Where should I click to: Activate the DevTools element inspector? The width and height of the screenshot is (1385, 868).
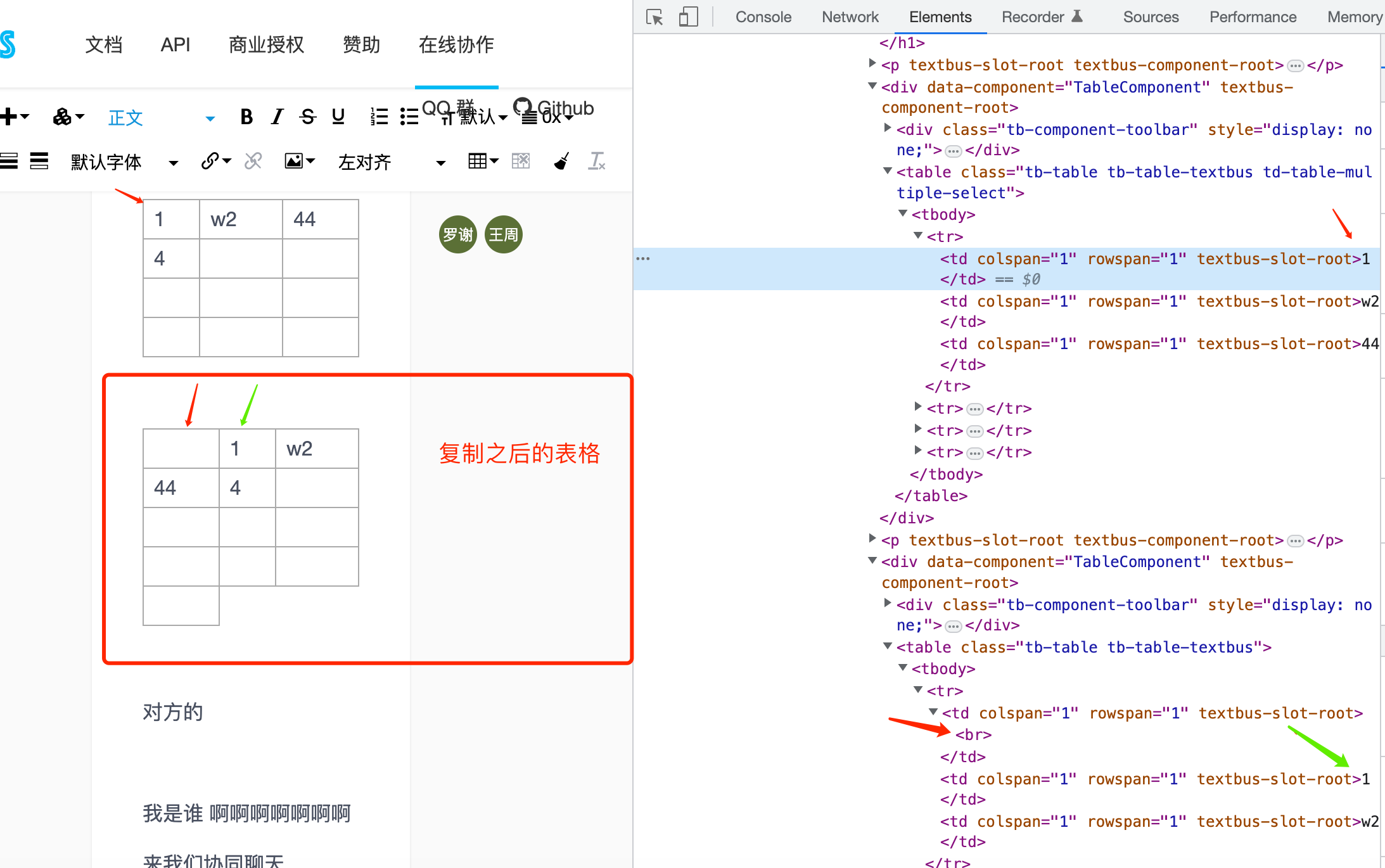tap(654, 17)
